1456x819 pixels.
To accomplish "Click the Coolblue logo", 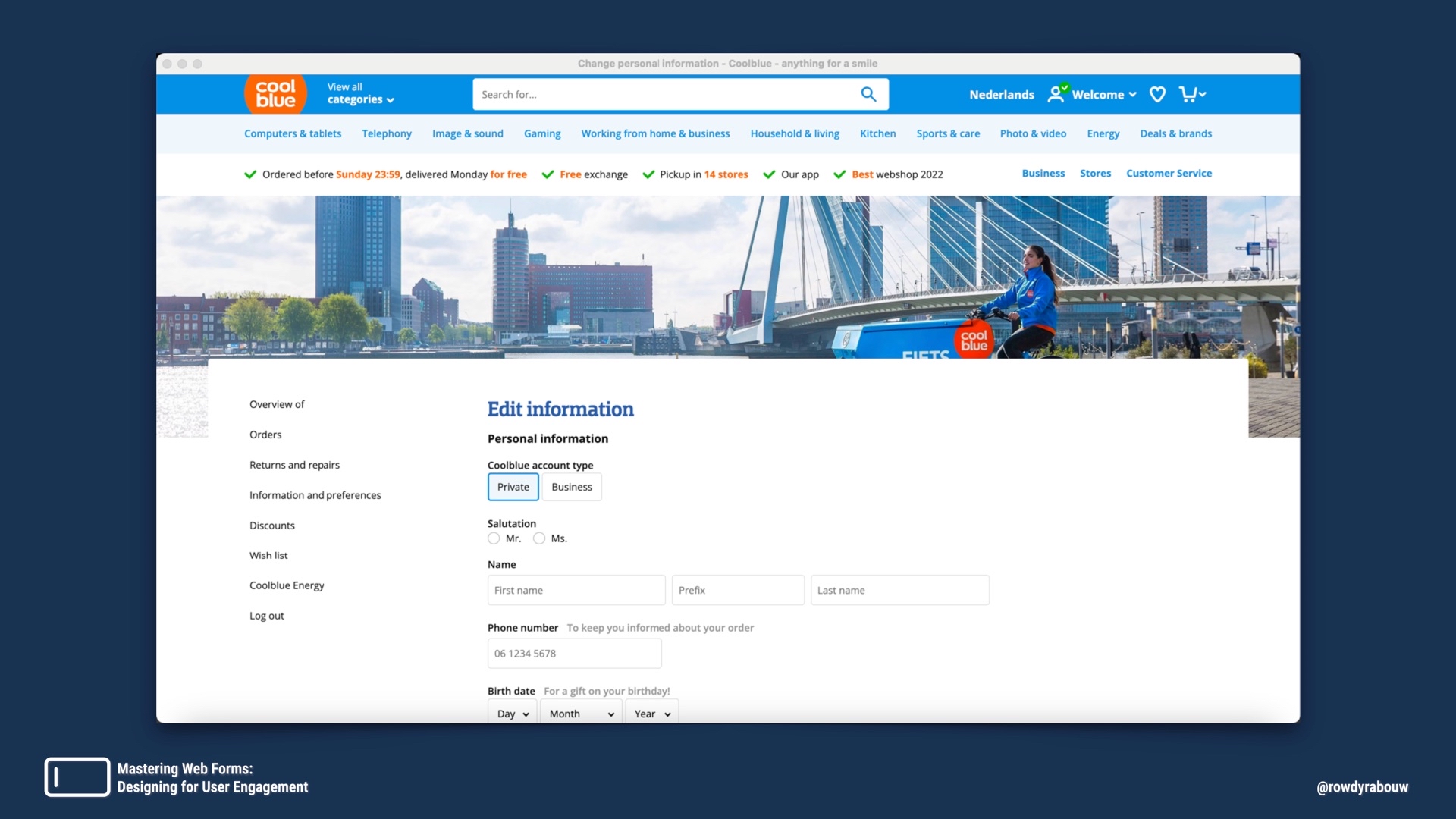I will click(x=275, y=94).
